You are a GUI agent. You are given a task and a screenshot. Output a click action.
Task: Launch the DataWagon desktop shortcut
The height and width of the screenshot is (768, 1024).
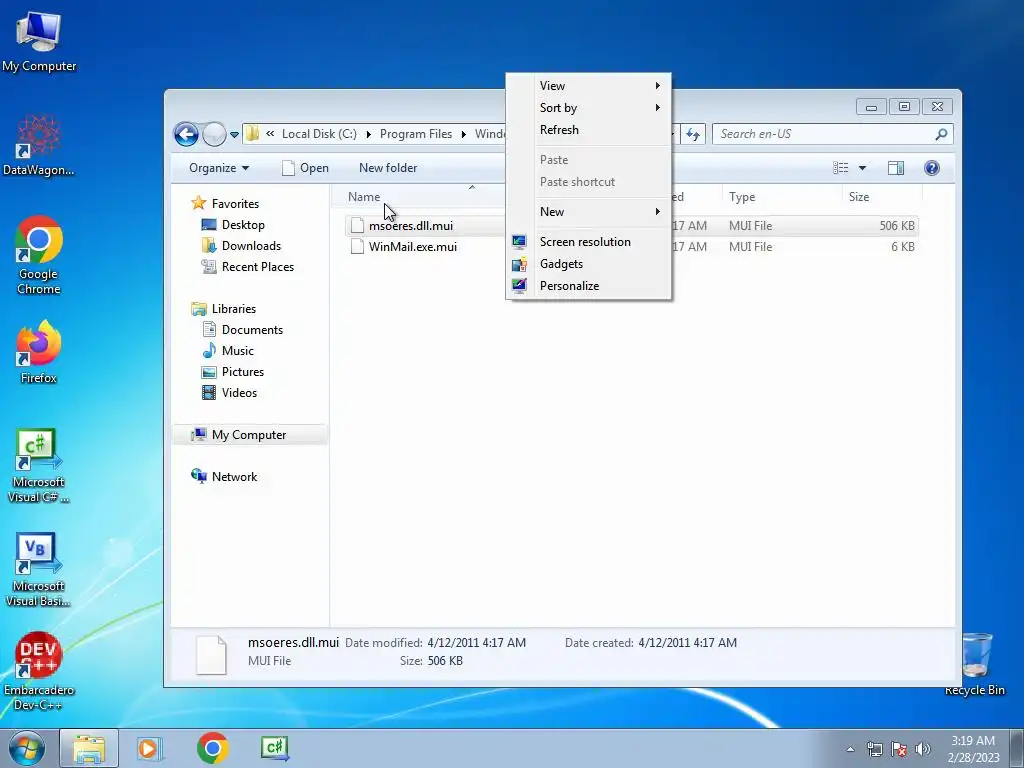point(39,145)
